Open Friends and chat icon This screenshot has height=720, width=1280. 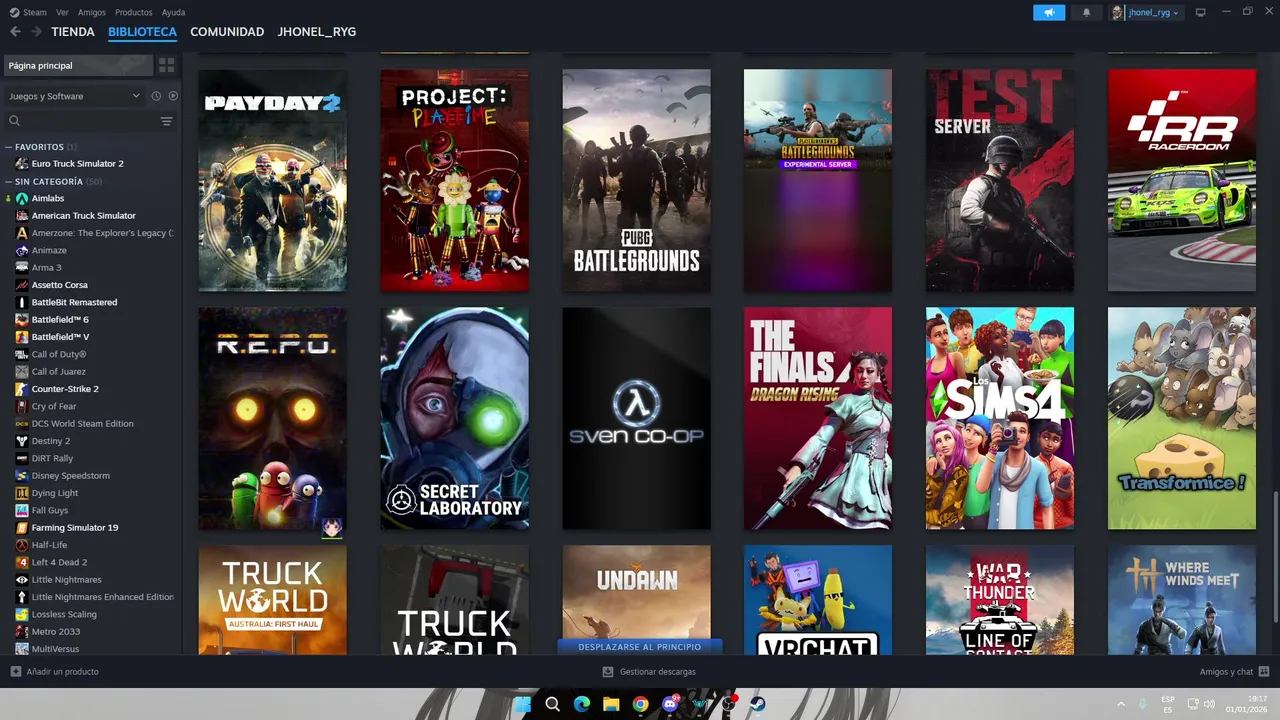point(1264,672)
